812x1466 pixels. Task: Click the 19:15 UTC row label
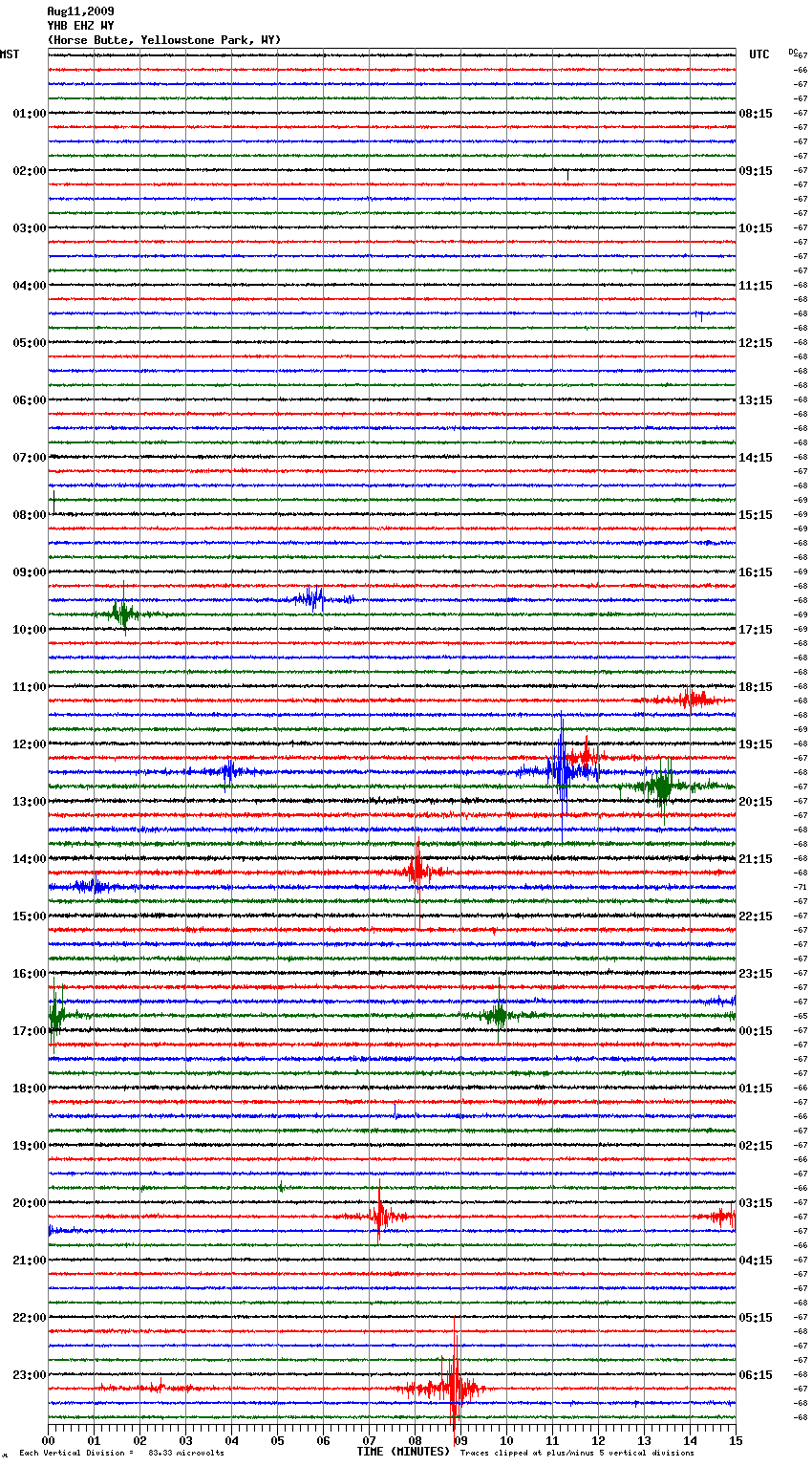pos(756,744)
